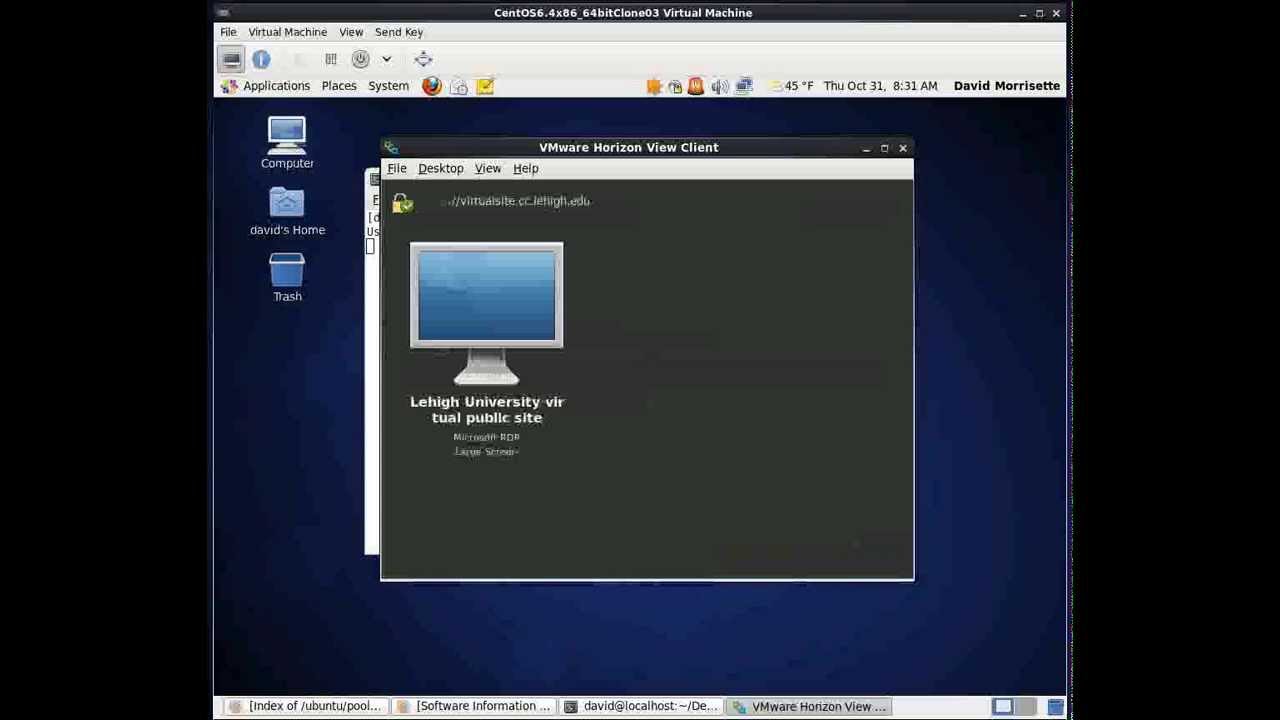
Task: Open the Send Key menu
Action: 399,32
